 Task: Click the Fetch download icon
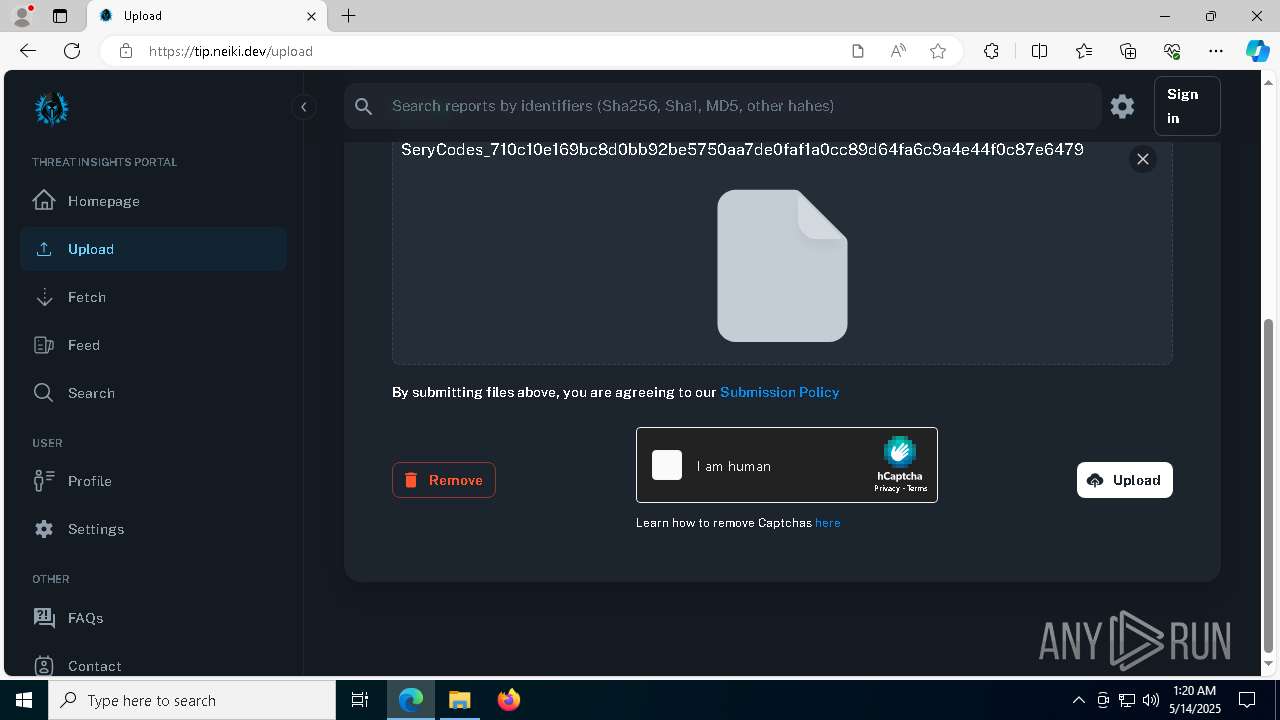point(44,297)
